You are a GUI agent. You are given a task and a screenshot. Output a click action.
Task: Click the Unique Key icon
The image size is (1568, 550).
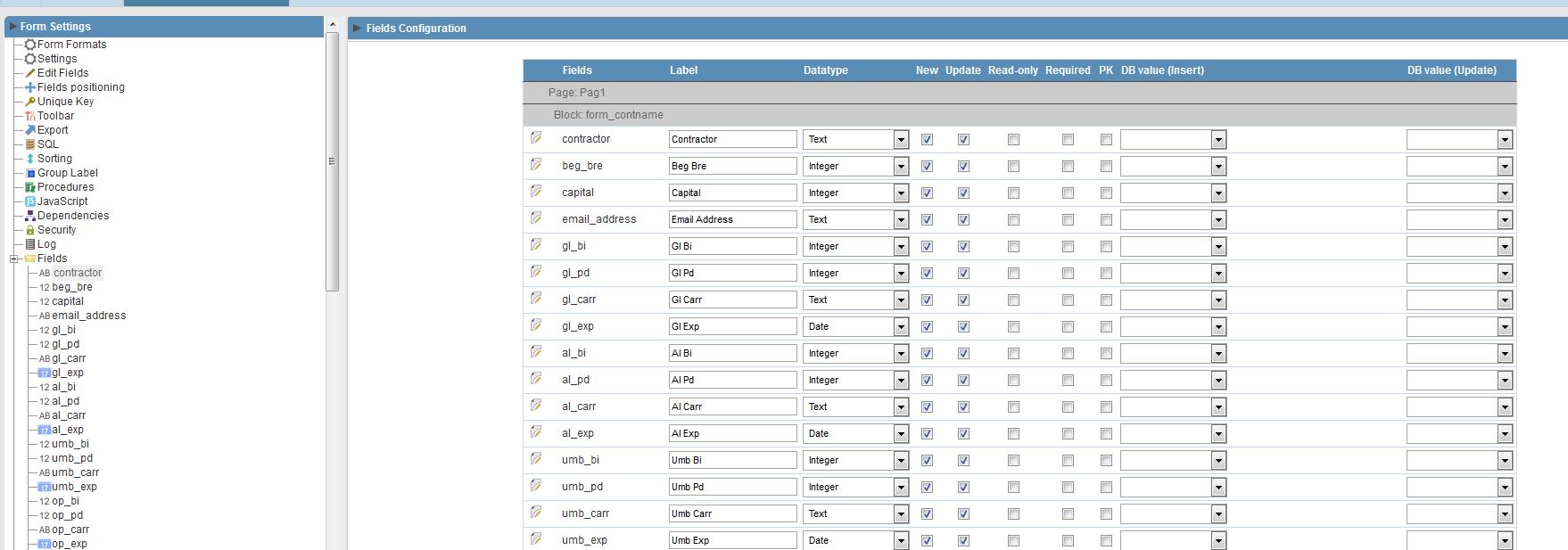30,102
